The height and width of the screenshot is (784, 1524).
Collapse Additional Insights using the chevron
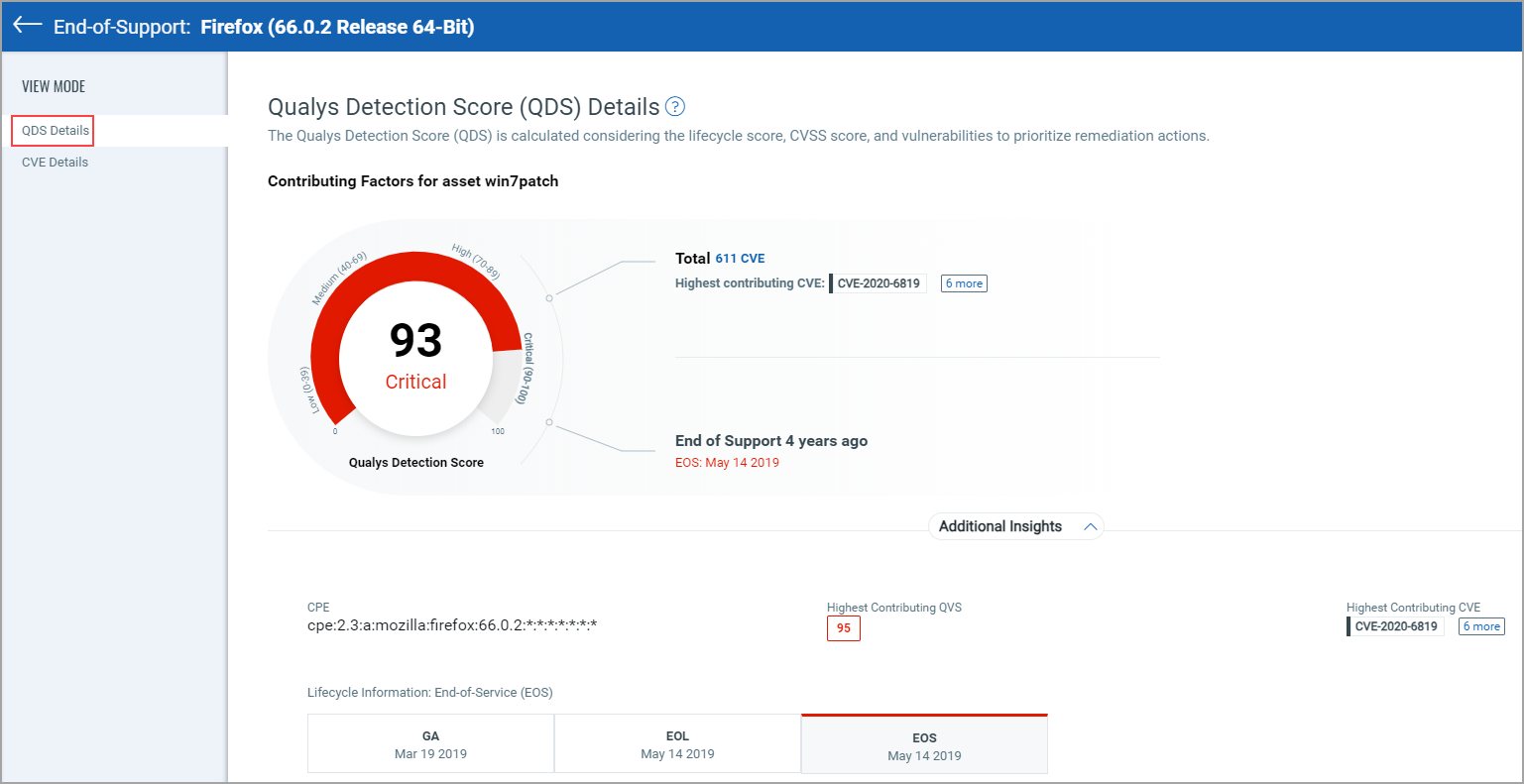point(1090,527)
